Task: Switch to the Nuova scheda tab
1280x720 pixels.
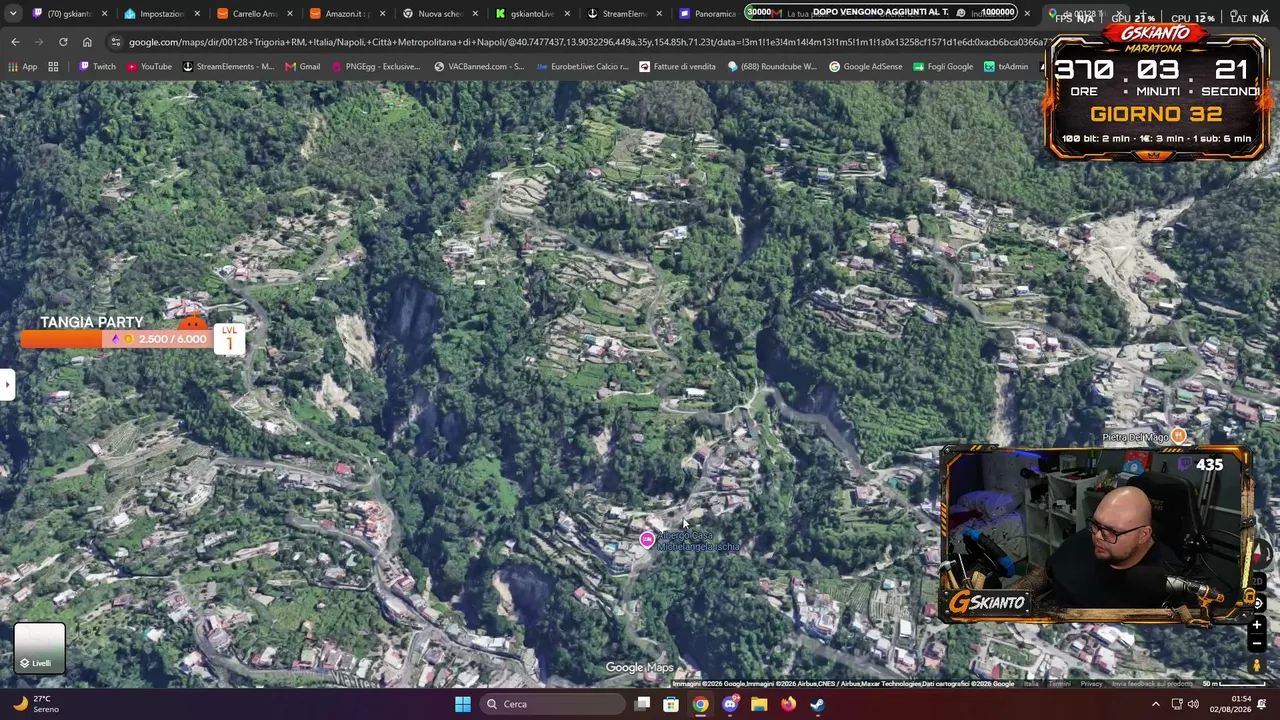Action: [438, 14]
